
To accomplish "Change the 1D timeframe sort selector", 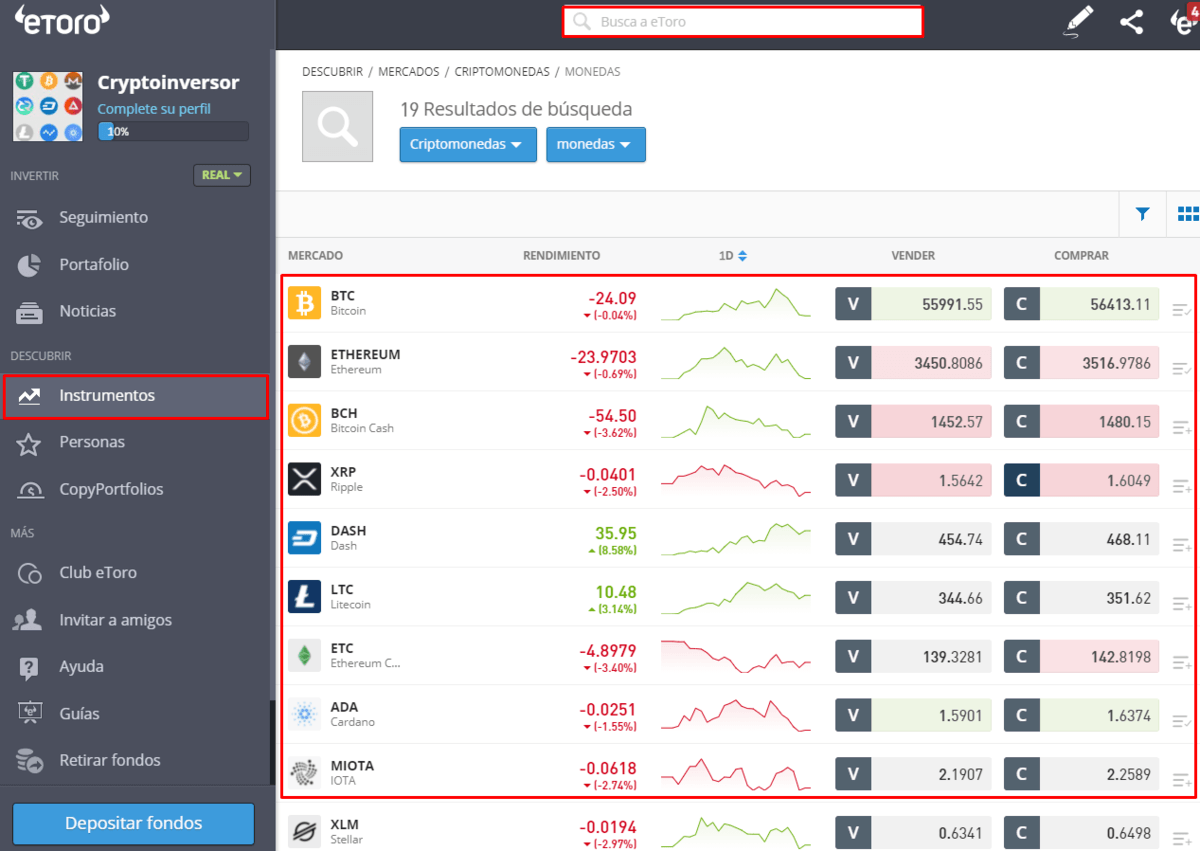I will 733,256.
